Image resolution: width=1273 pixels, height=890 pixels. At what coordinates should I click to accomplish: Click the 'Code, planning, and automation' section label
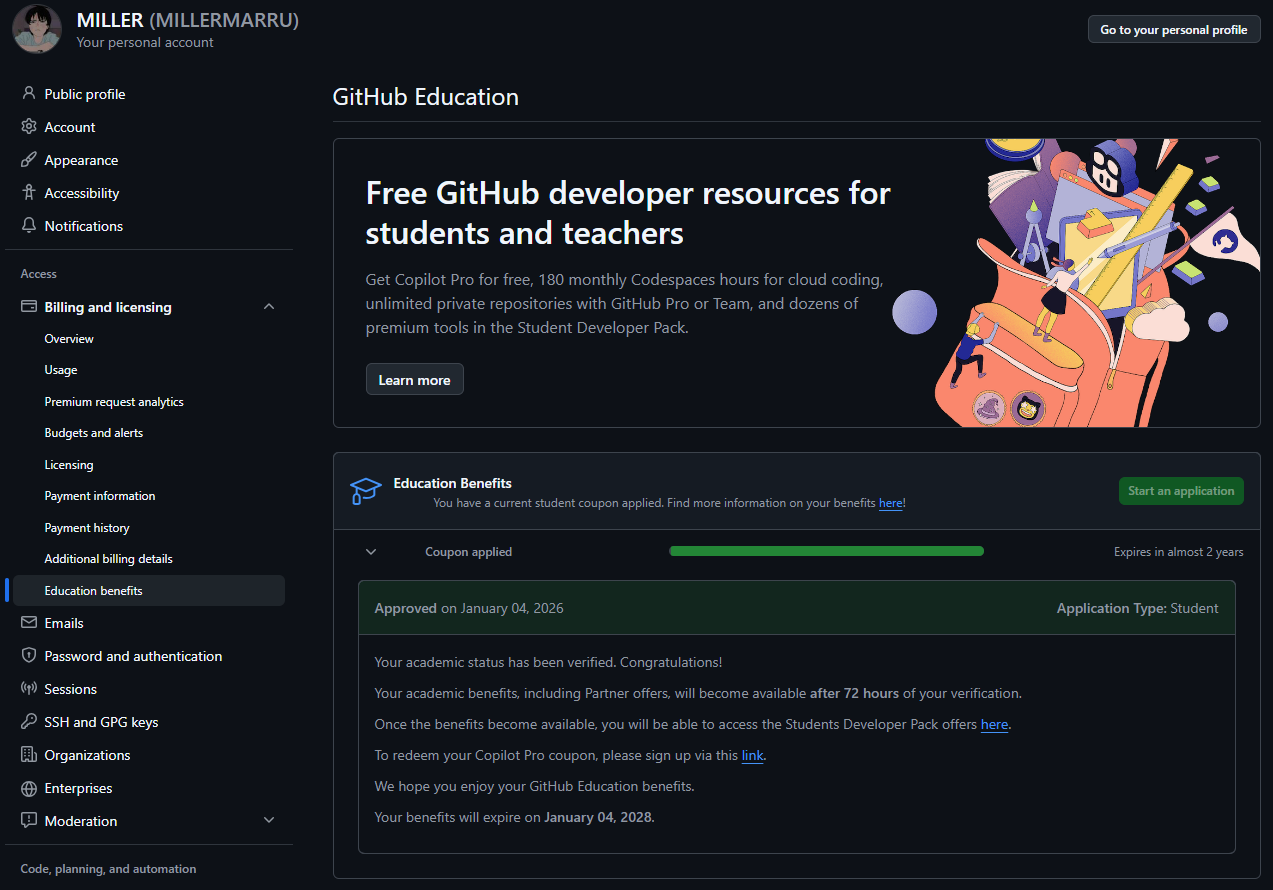pyautogui.click(x=108, y=869)
